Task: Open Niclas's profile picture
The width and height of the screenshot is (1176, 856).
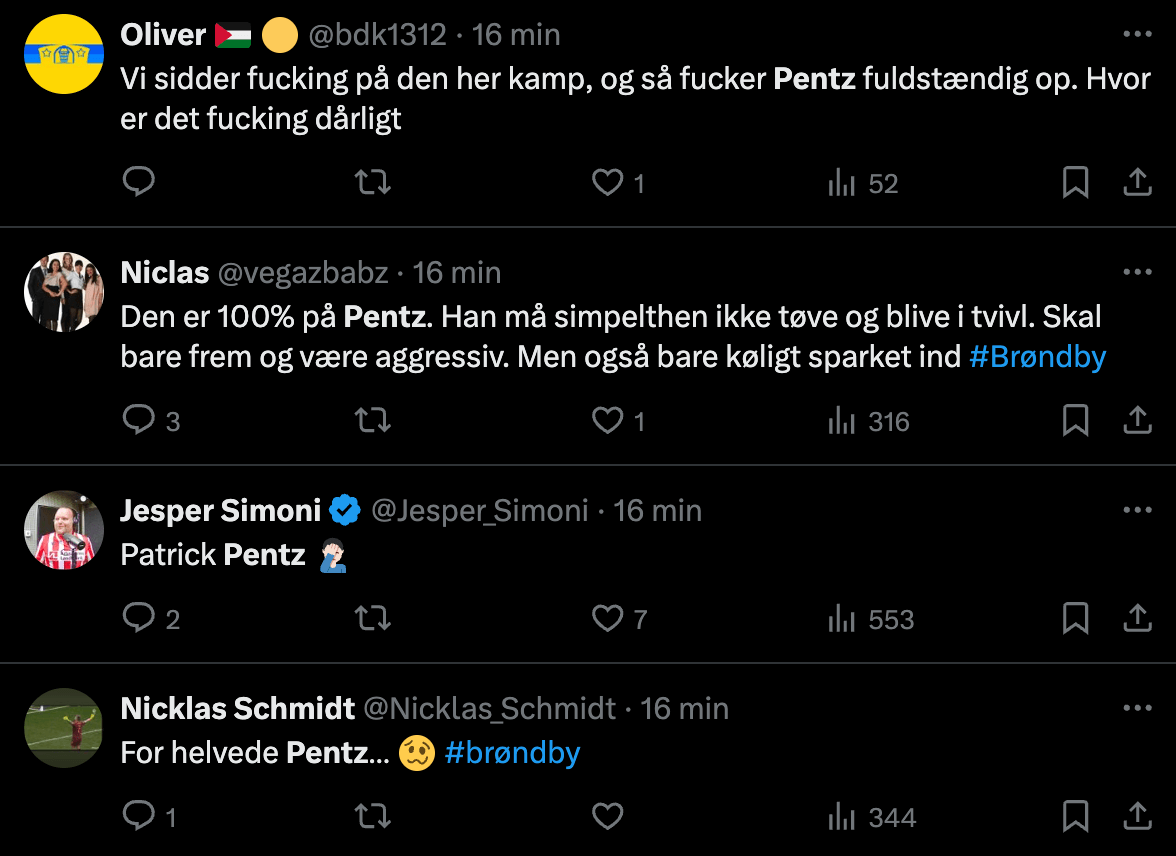Action: point(64,292)
